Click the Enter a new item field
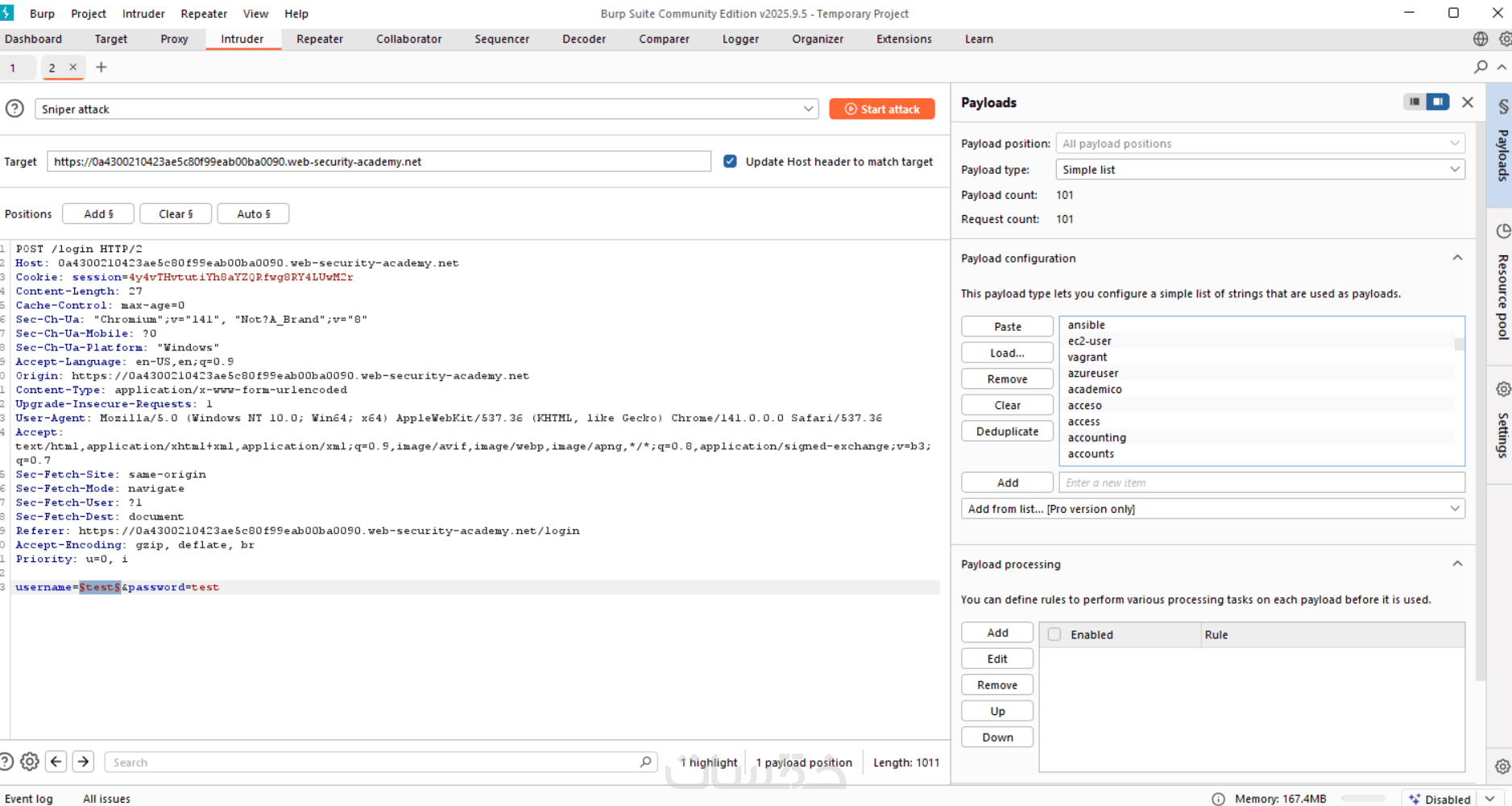 pos(1261,482)
